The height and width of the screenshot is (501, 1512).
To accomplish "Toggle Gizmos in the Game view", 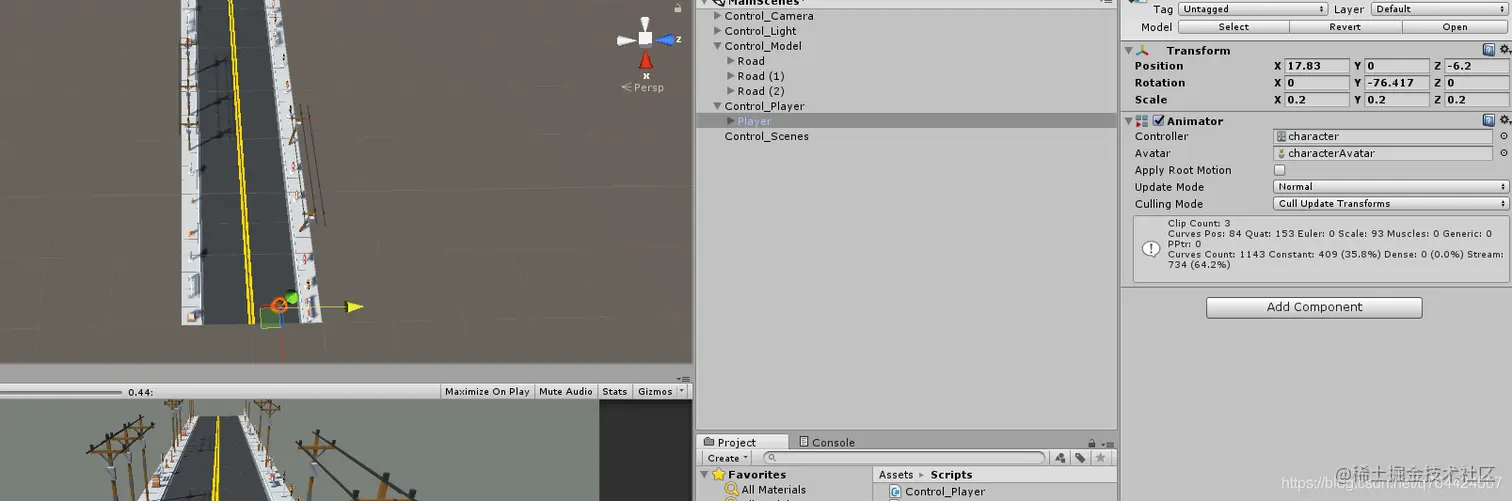I will 655,392.
